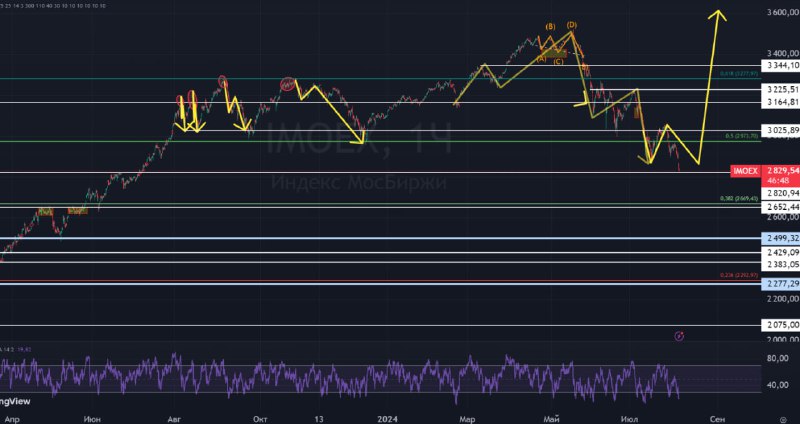Click the Июн label on time axis
The height and width of the screenshot is (424, 800).
[x=92, y=419]
